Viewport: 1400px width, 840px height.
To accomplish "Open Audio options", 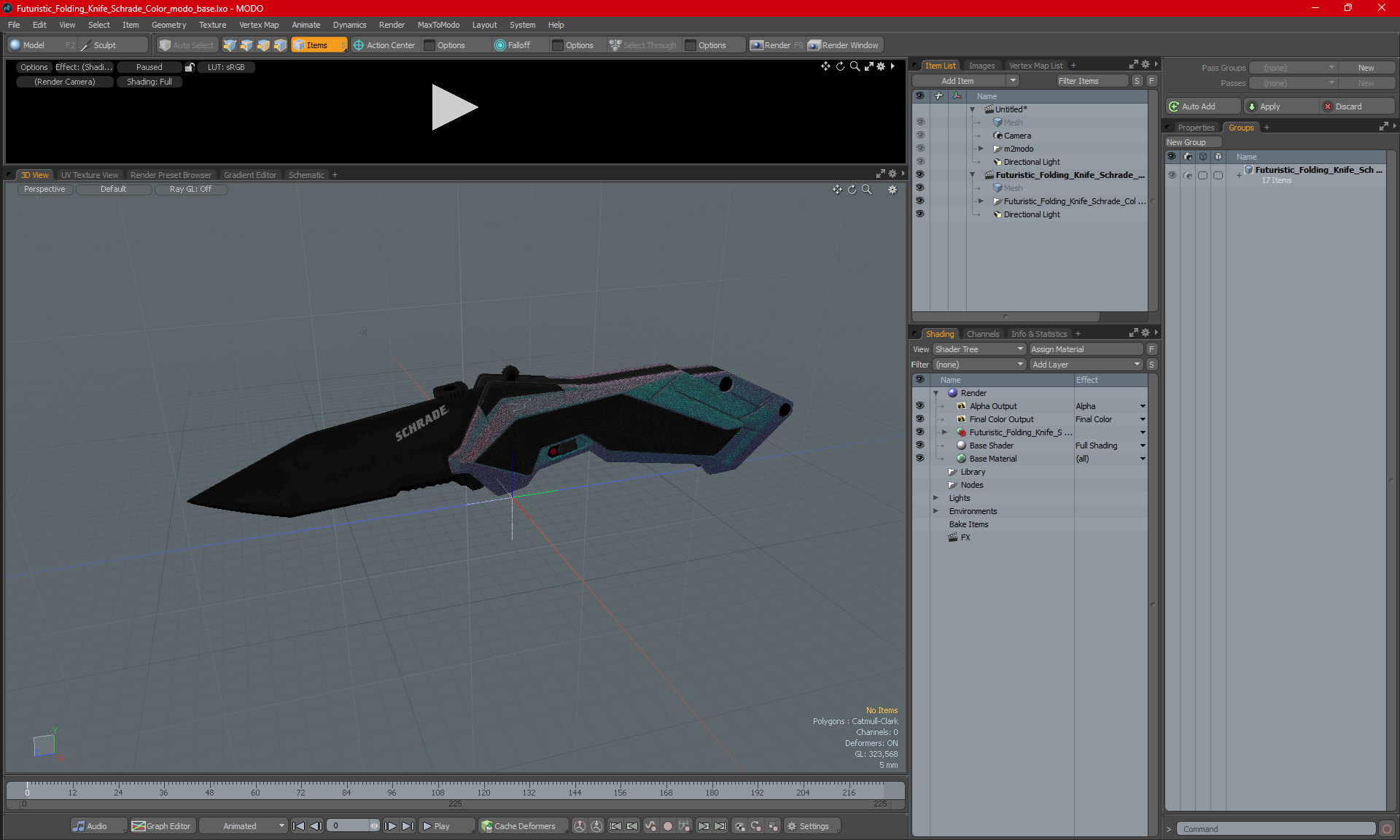I will 98,826.
